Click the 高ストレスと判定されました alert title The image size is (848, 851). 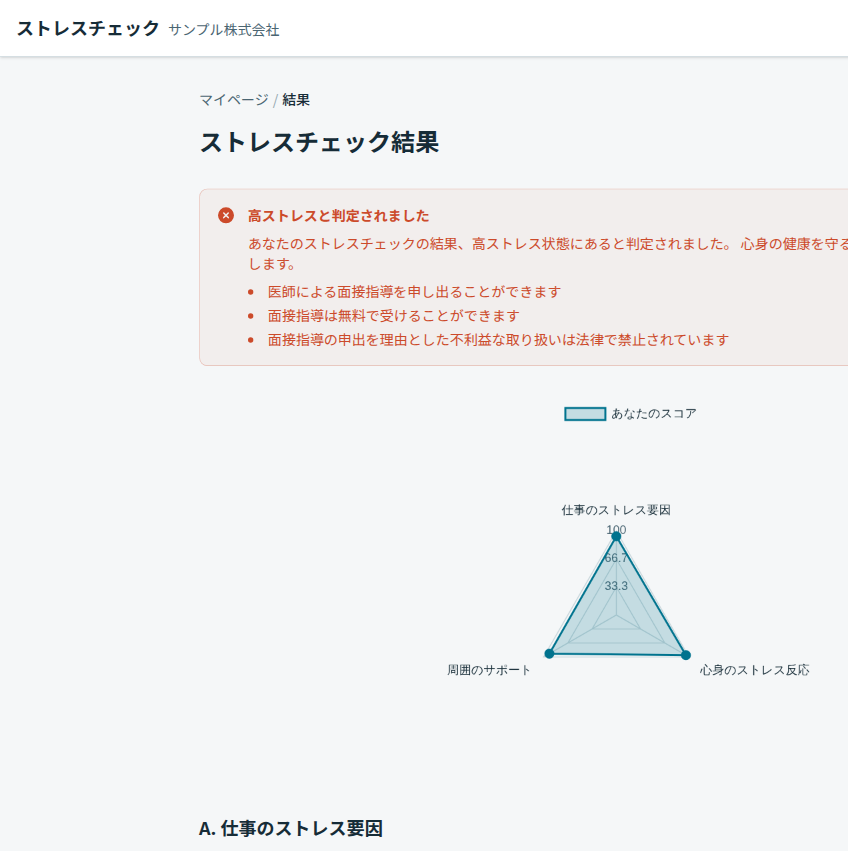tap(338, 216)
